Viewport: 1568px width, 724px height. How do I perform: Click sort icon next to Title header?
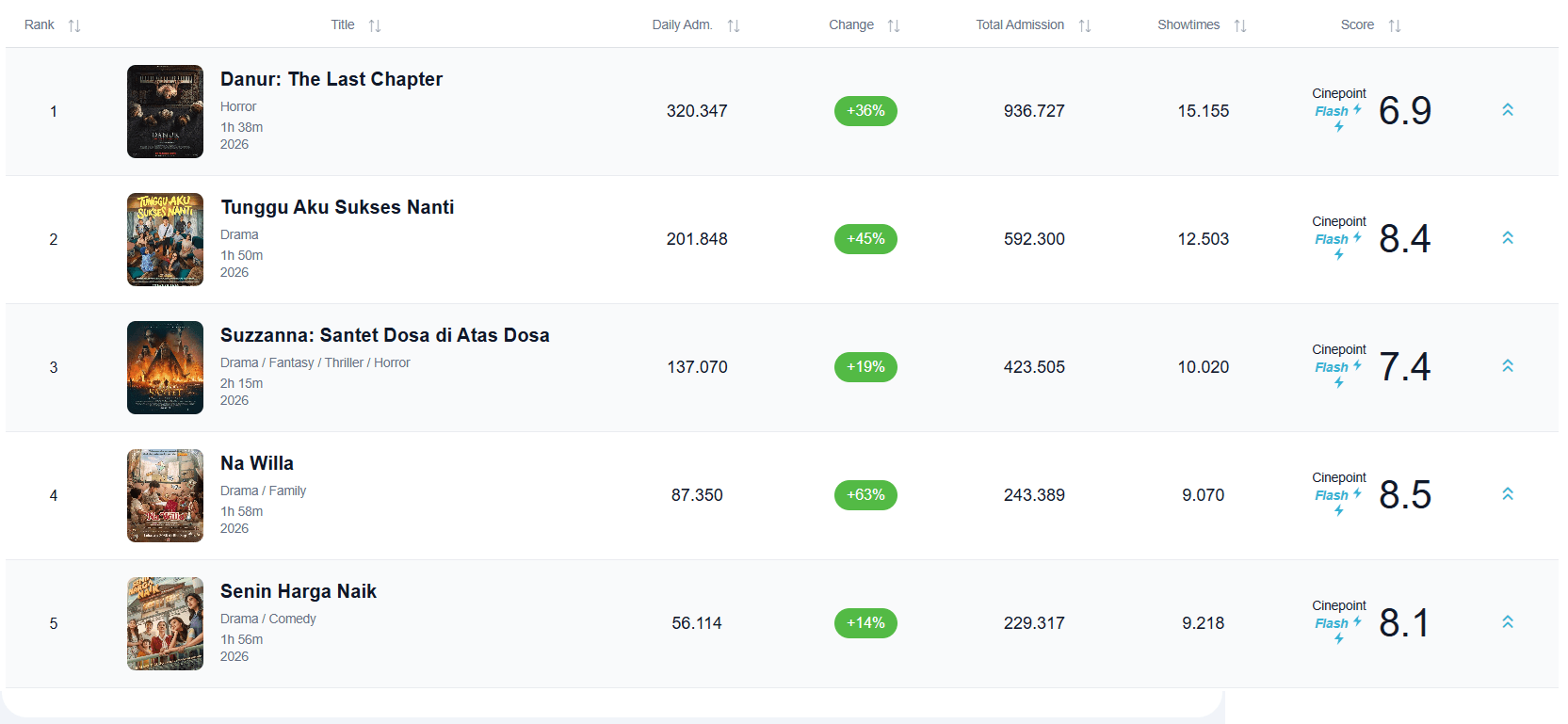[375, 25]
